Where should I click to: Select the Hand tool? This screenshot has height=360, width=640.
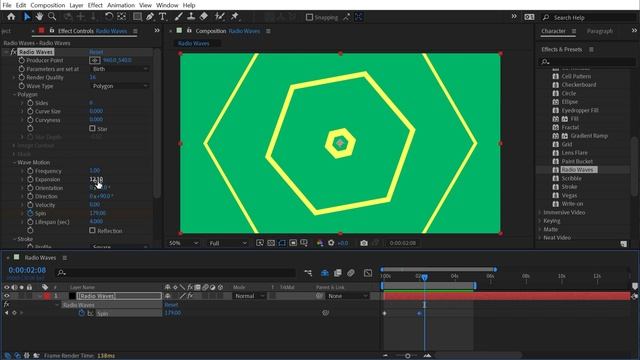[x=39, y=17]
